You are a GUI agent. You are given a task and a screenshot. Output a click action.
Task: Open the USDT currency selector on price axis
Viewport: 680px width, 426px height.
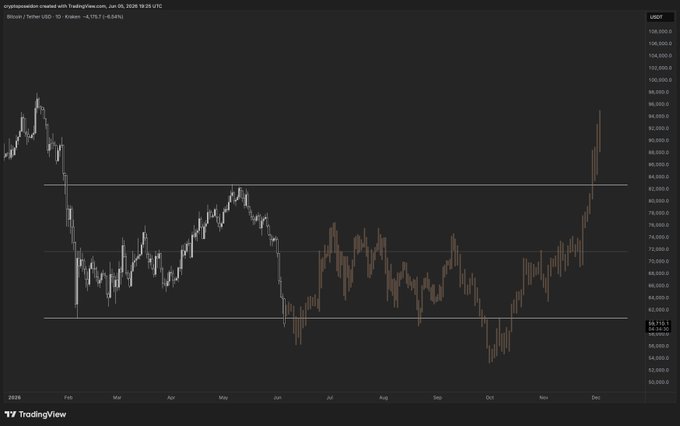point(656,17)
